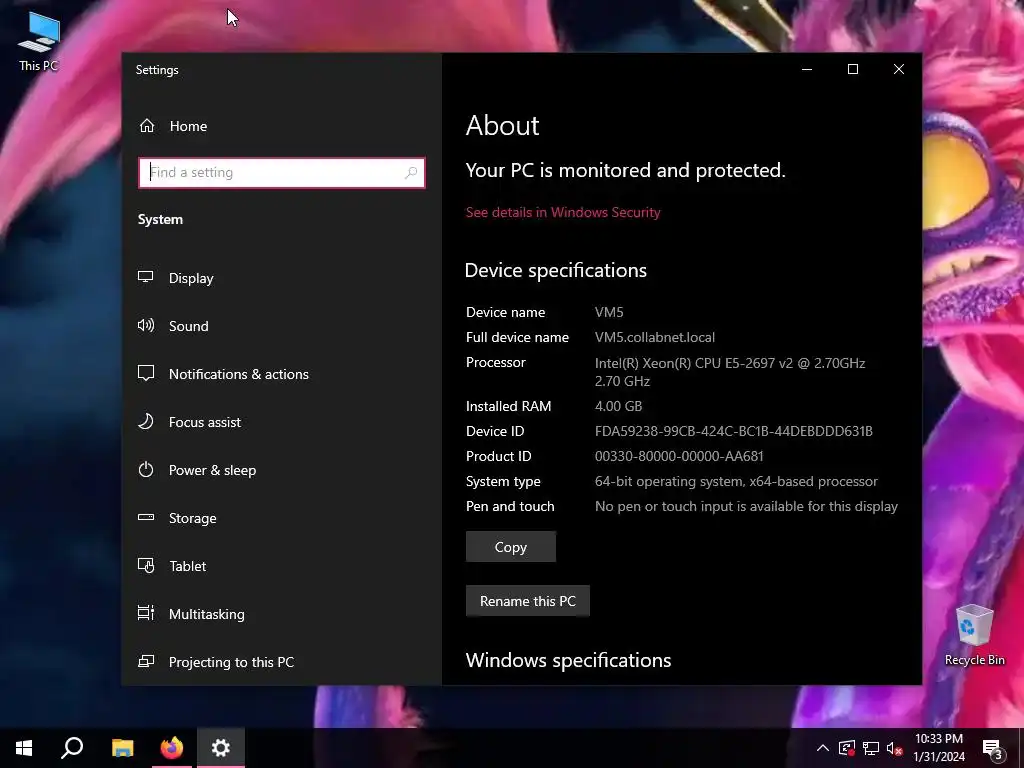The width and height of the screenshot is (1024, 768).
Task: Click the Focus assist moon icon
Action: (146, 421)
